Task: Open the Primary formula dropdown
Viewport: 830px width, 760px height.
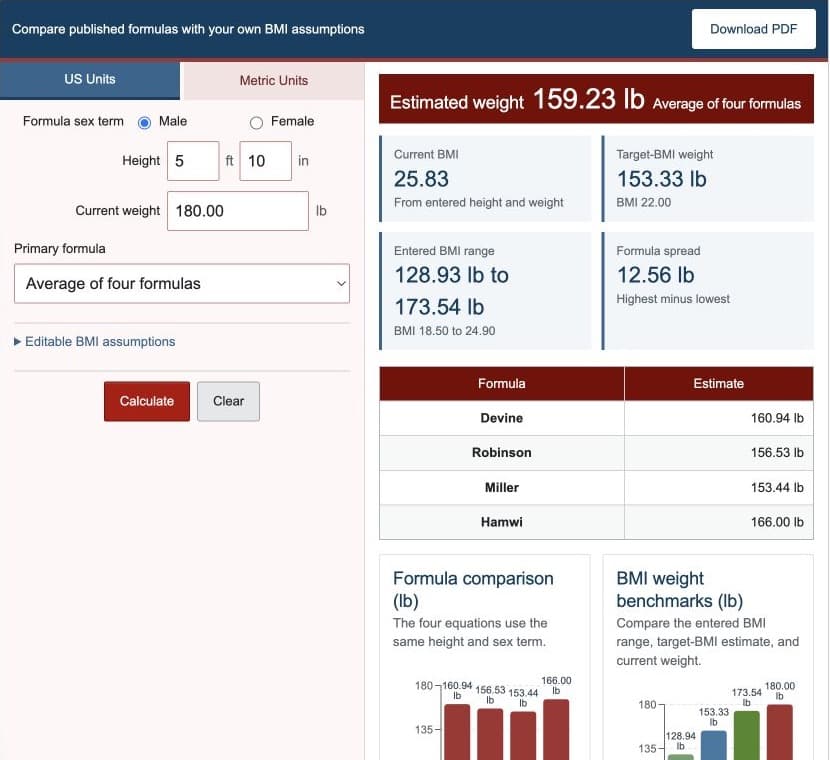Action: 182,284
